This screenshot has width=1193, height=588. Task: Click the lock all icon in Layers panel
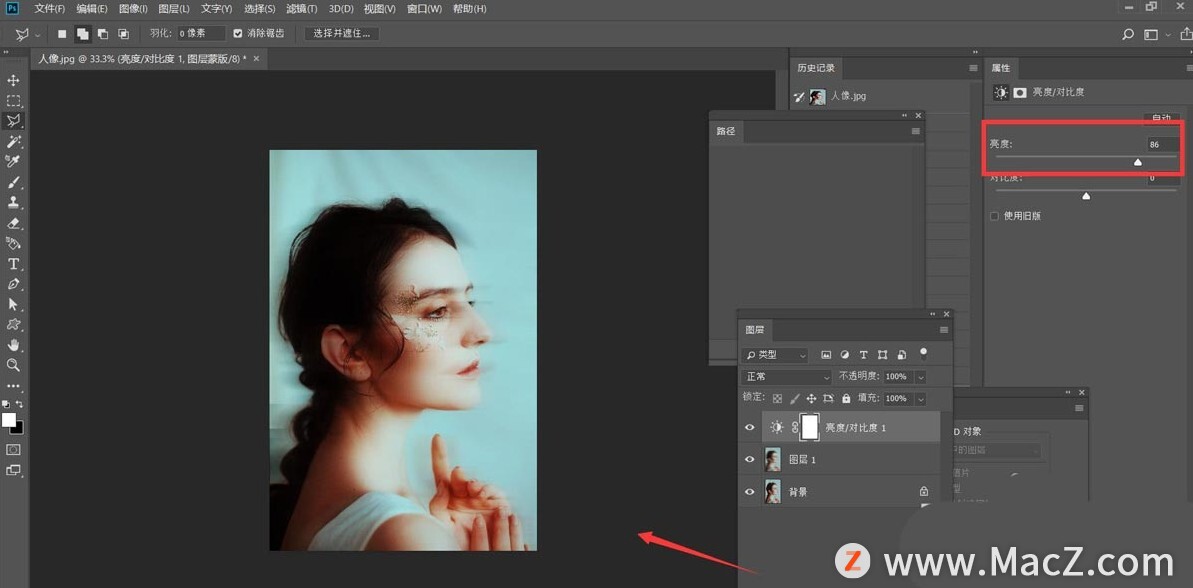(846, 398)
